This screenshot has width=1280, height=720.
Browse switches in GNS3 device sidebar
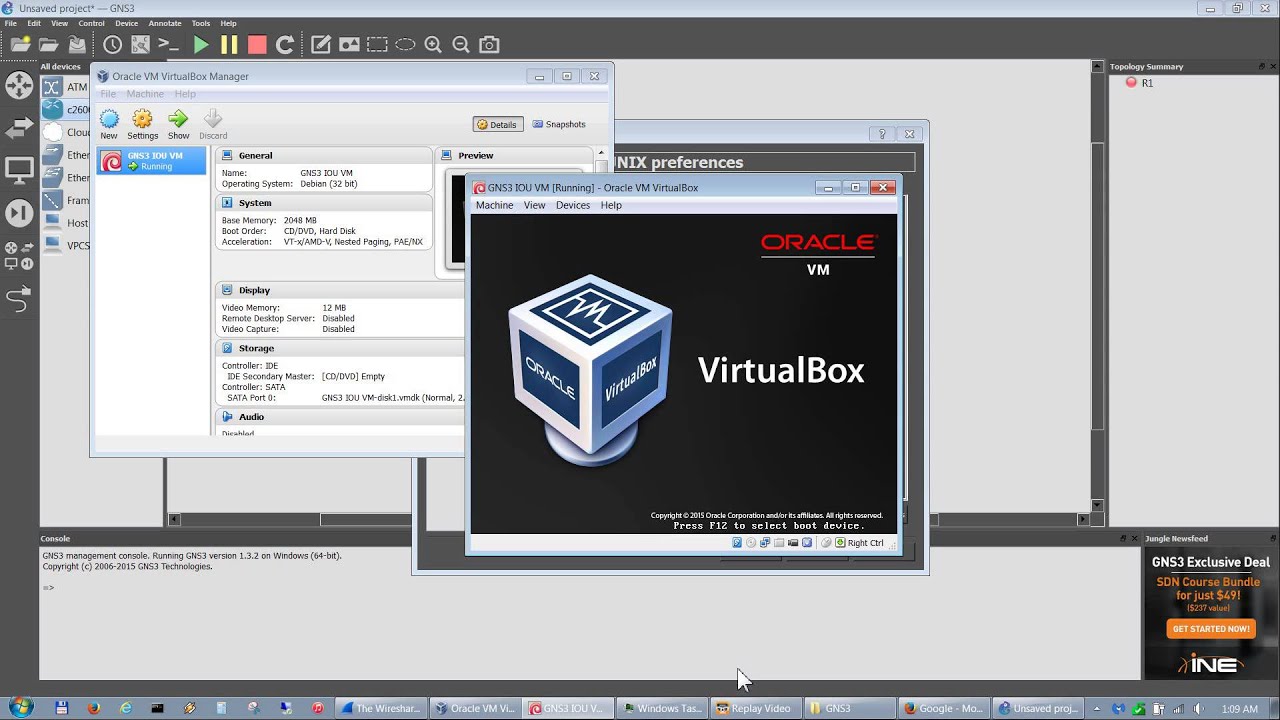coord(19,128)
